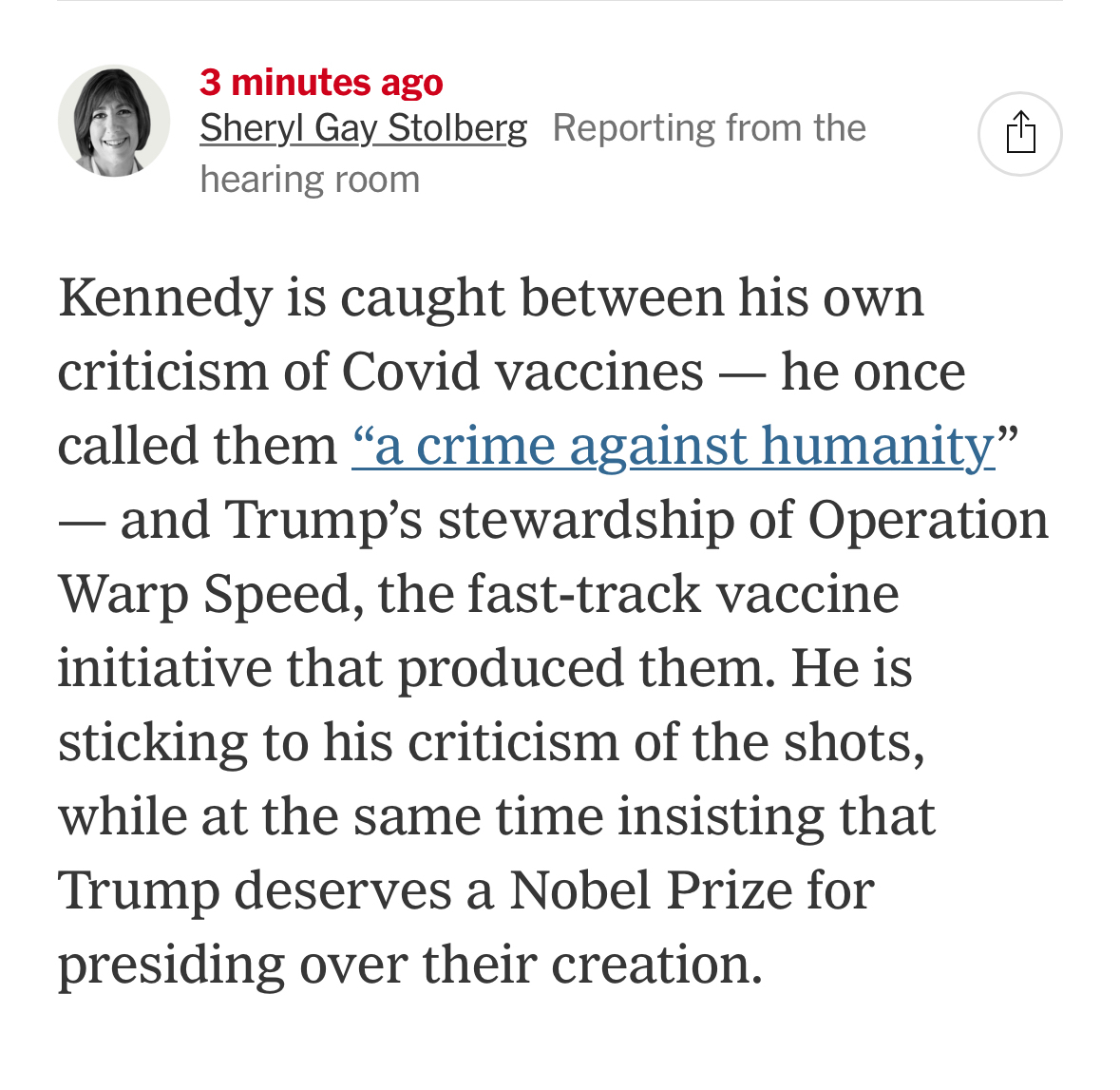Click the "3 minutes ago" timestamp
Viewport: 1120px width, 1090px height.
click(x=321, y=83)
